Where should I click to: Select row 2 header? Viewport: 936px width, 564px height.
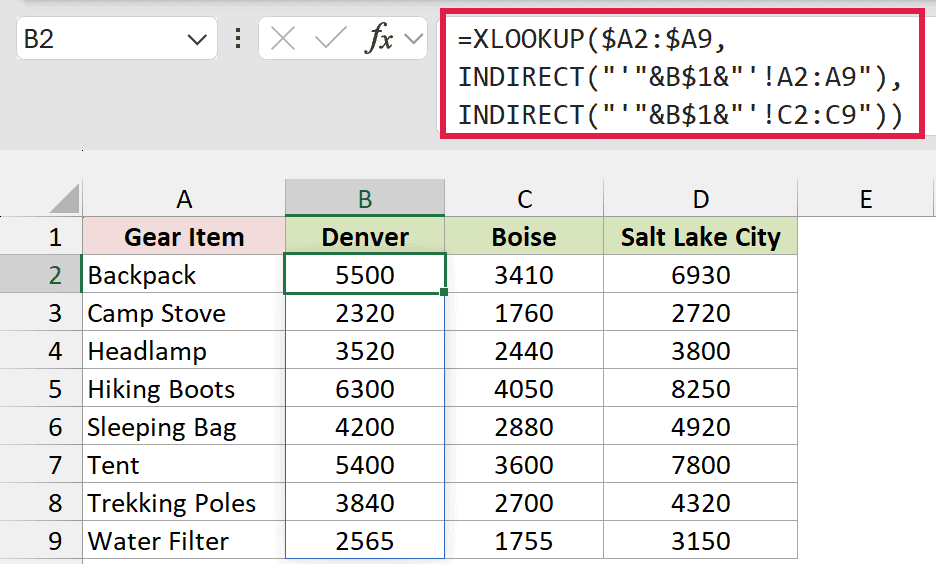(x=41, y=275)
